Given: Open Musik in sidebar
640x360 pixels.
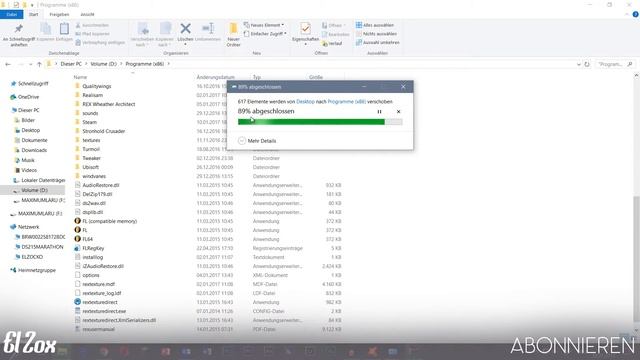Looking at the screenshot, I should (x=24, y=160).
